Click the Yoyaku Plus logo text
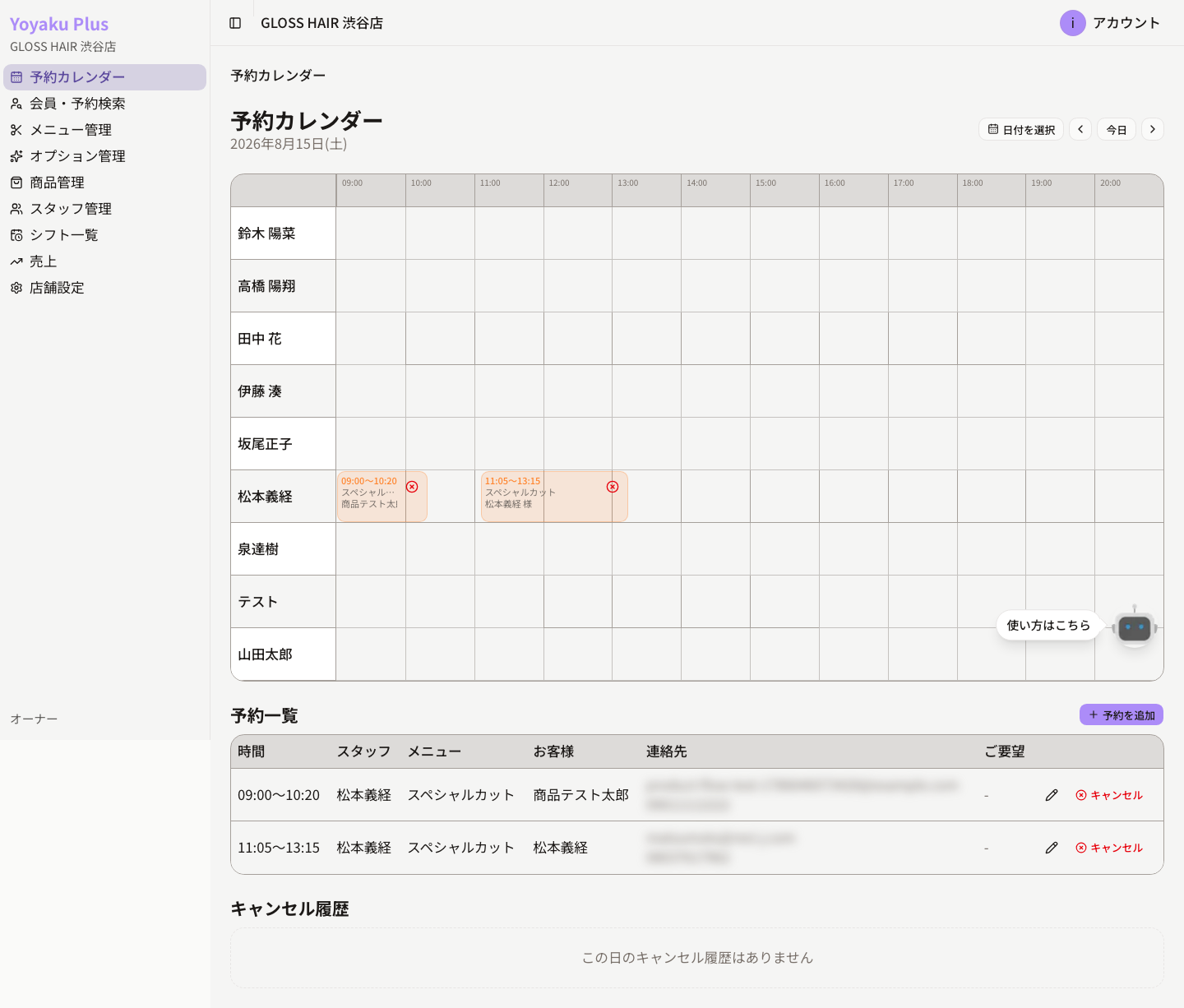1184x1008 pixels. pos(59,25)
